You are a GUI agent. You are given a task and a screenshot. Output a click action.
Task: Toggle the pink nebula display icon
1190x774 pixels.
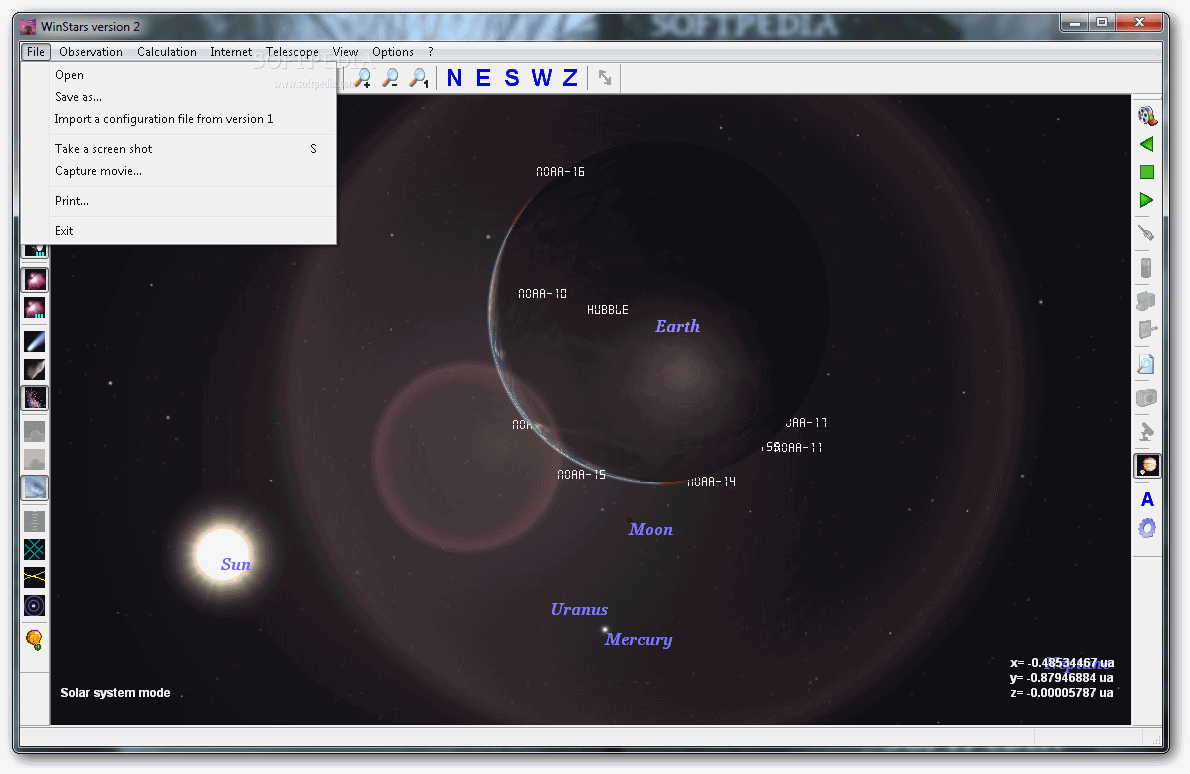(35, 280)
